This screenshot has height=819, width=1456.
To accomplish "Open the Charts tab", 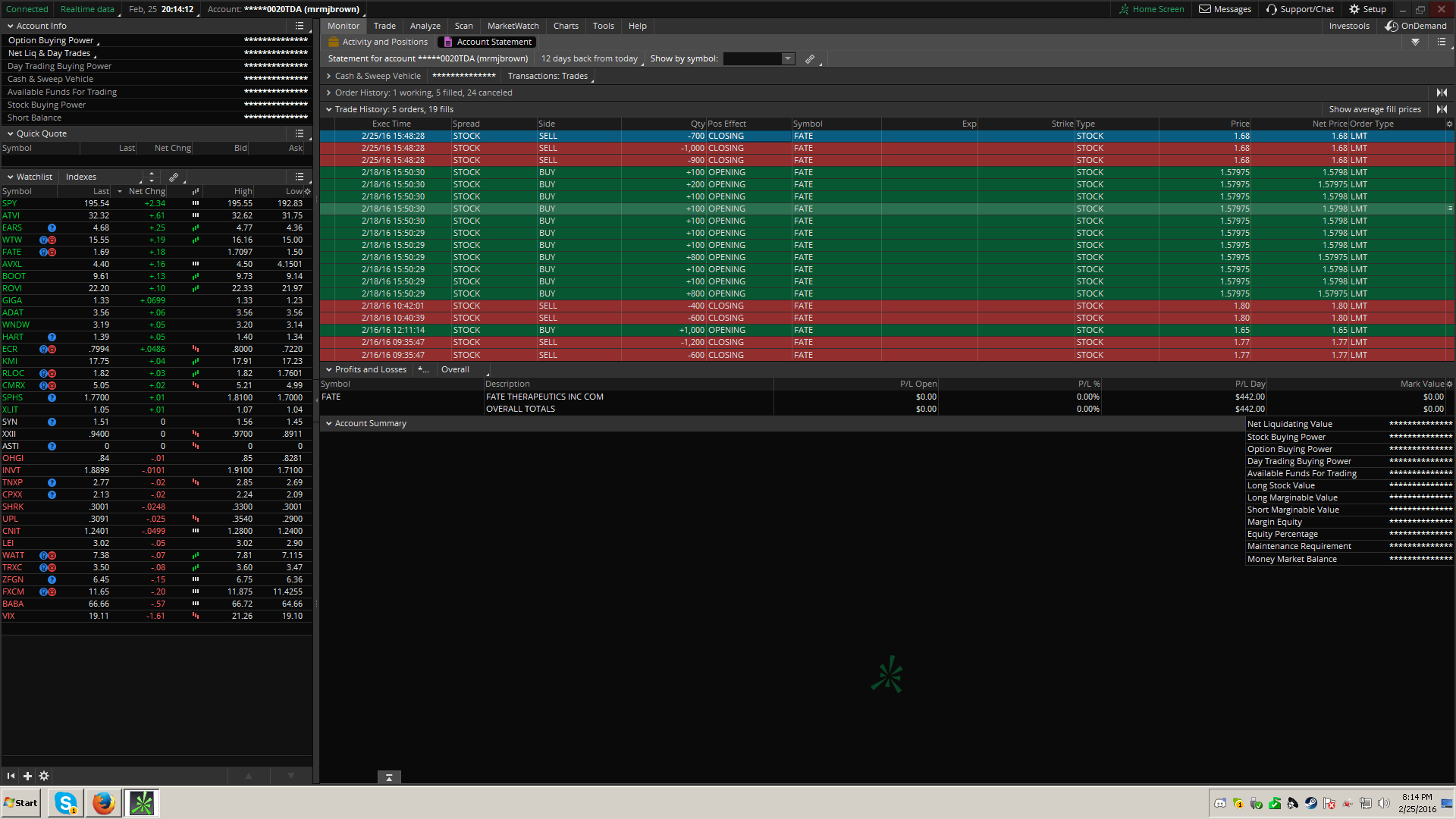I will click(x=566, y=26).
